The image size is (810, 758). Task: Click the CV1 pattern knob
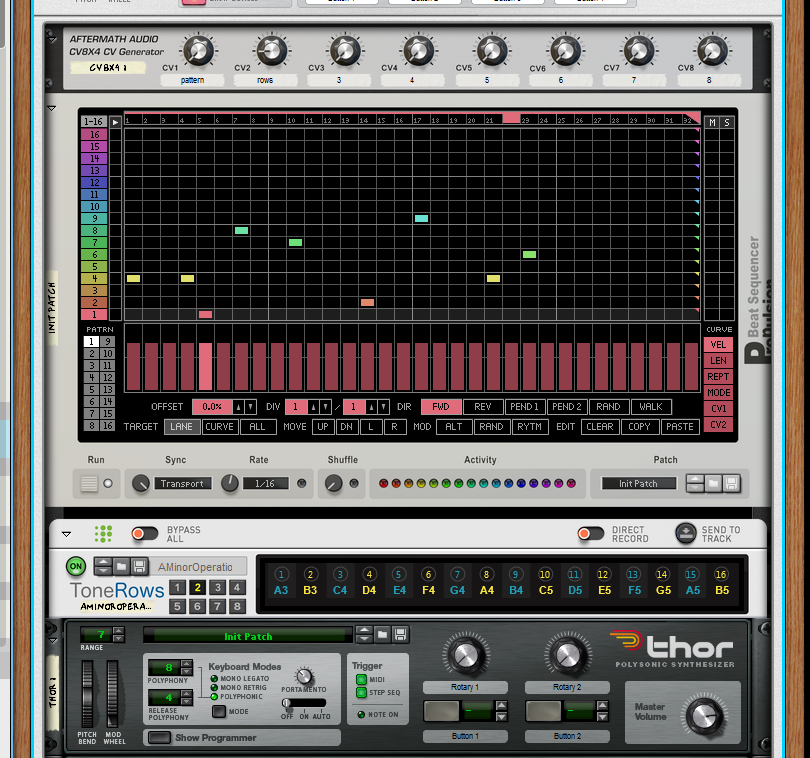click(198, 51)
